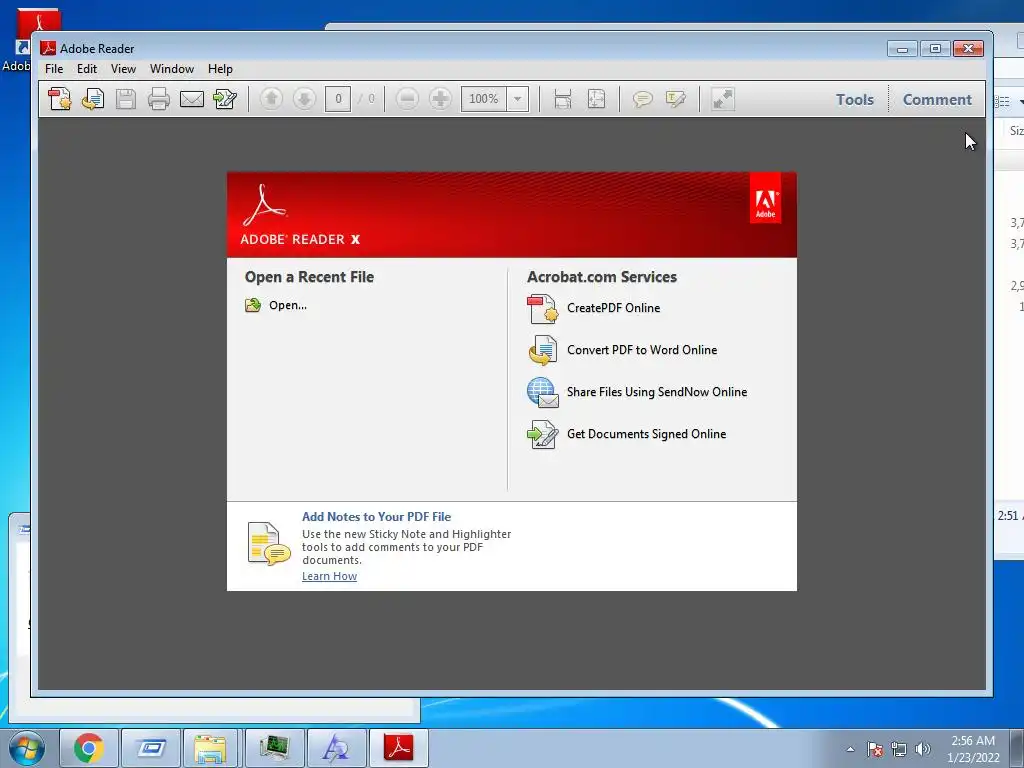Click the blue window-switcher taskbar icon
The height and width of the screenshot is (768, 1024).
pyautogui.click(x=151, y=748)
